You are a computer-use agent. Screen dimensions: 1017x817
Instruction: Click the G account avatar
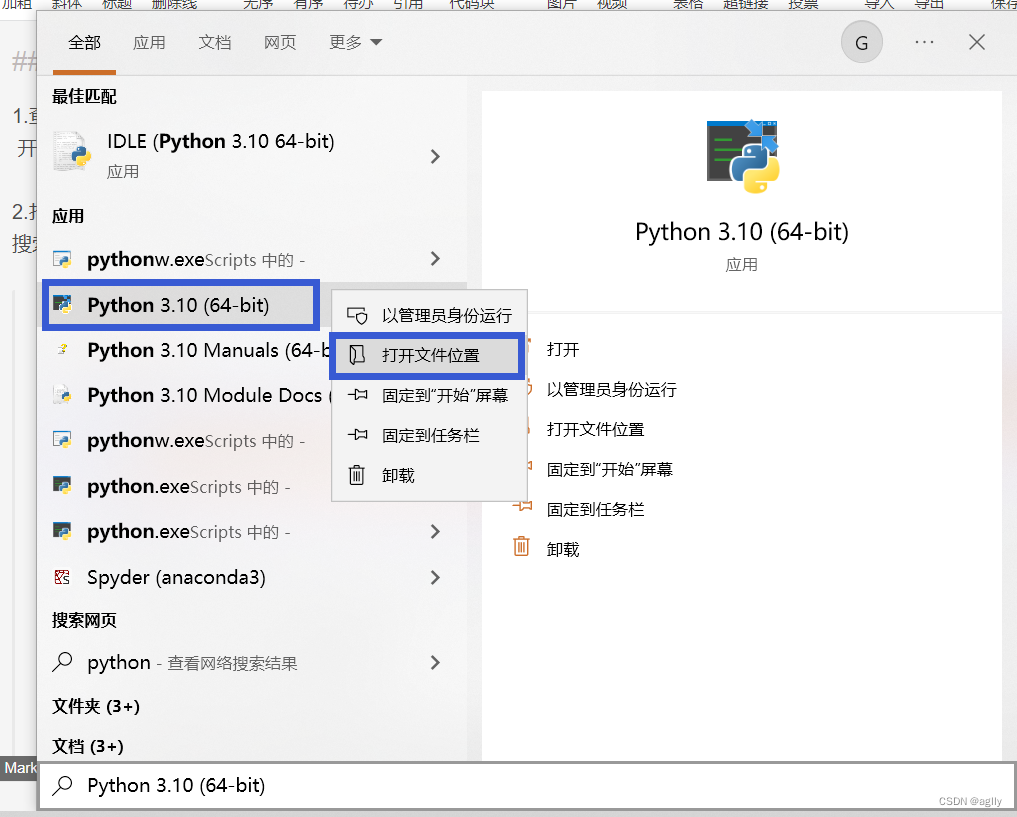click(x=861, y=43)
